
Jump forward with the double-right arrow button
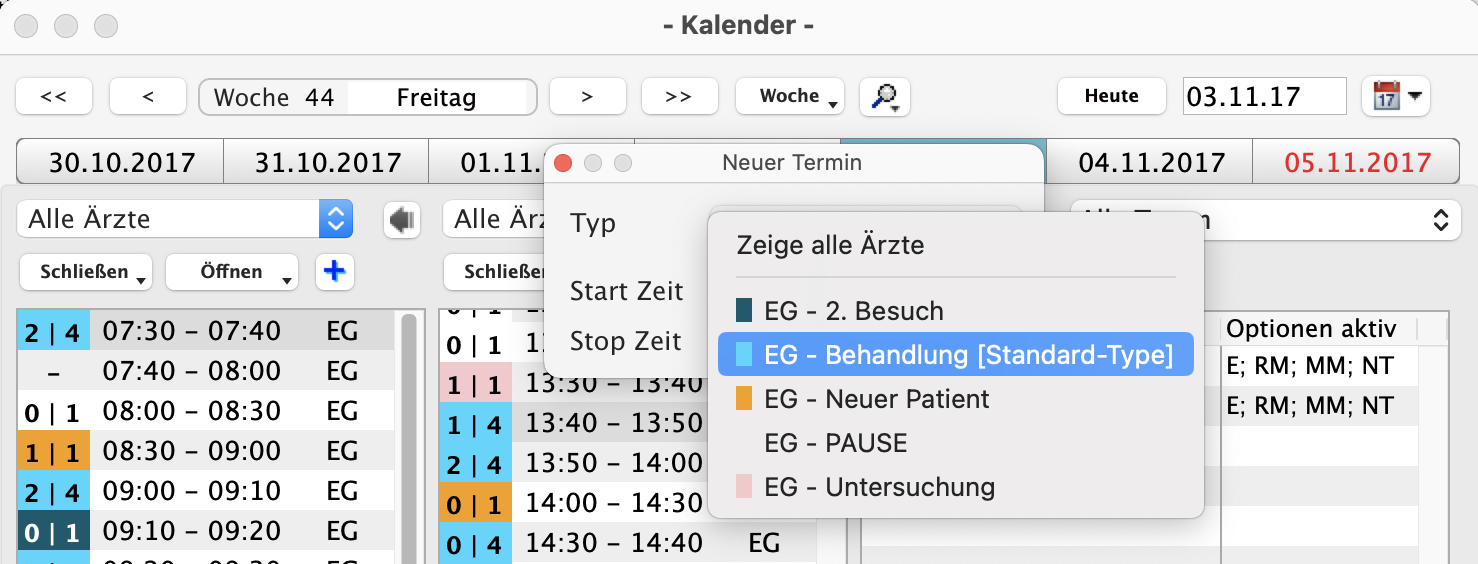pyautogui.click(x=679, y=97)
